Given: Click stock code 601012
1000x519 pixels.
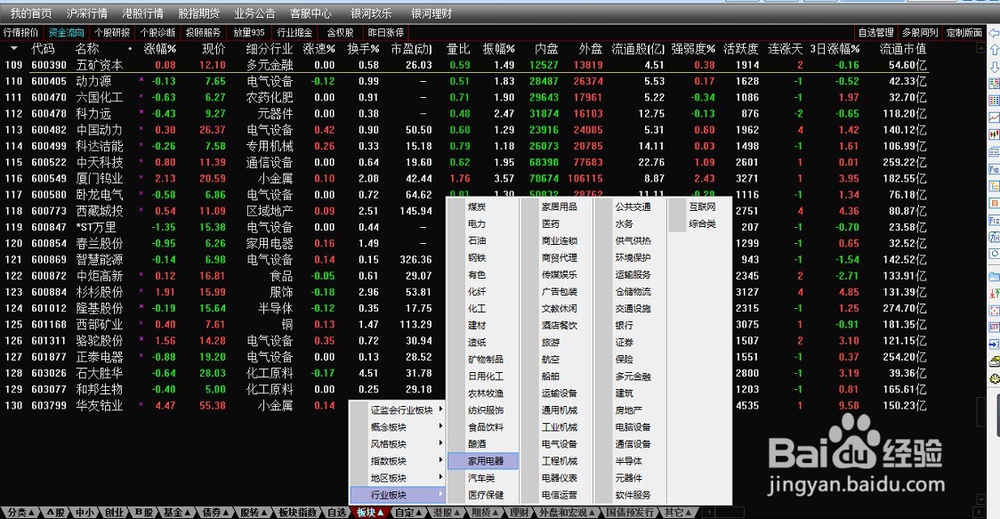Looking at the screenshot, I should 48,309.
